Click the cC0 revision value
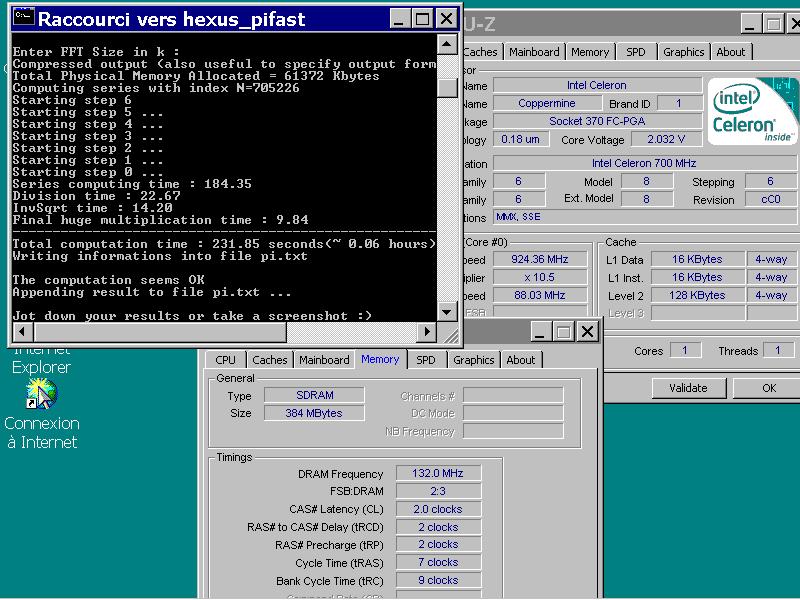The image size is (800, 600). [x=770, y=199]
